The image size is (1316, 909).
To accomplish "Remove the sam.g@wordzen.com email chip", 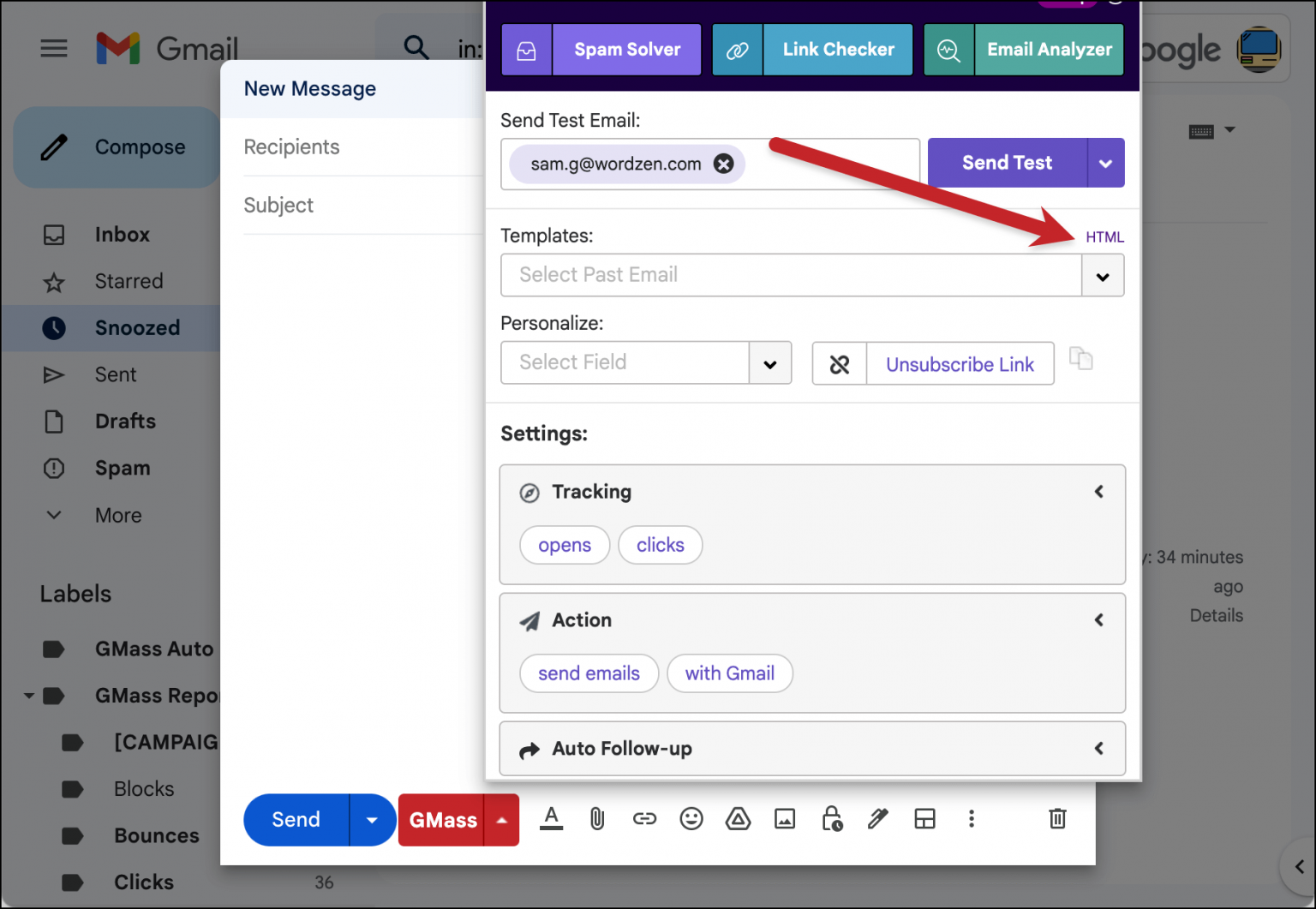I will [x=724, y=164].
